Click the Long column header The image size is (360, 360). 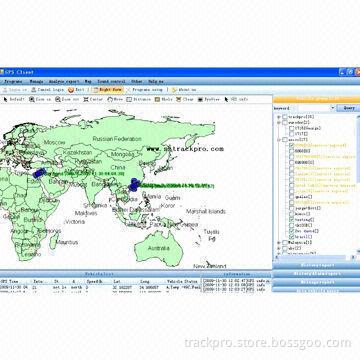(x=145, y=281)
